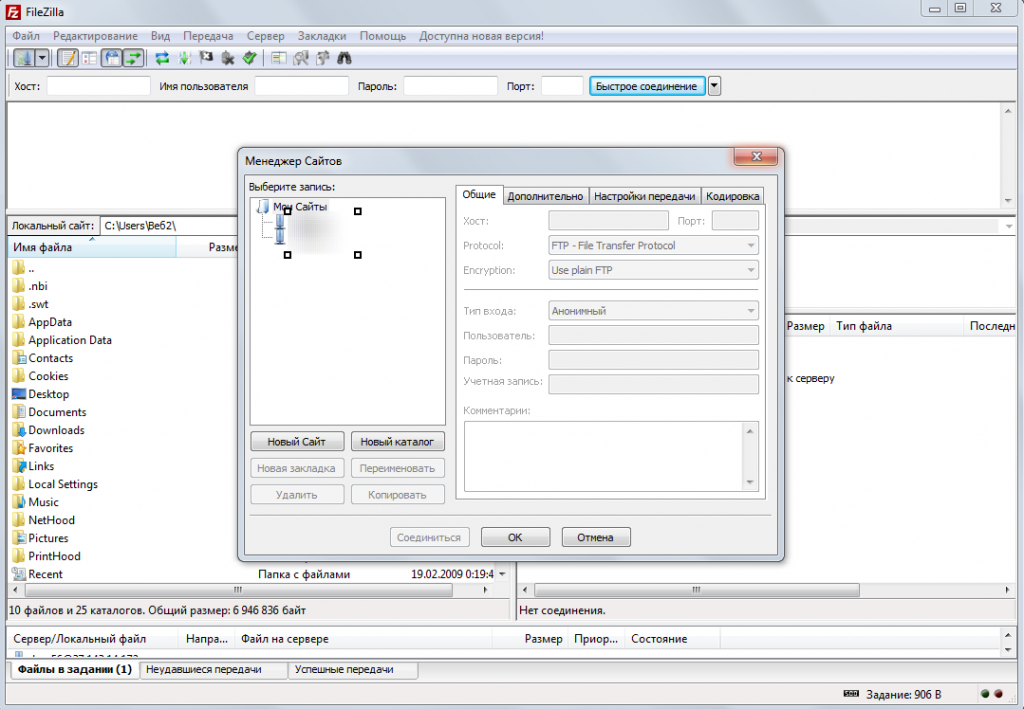The image size is (1024, 709).
Task: Toggle synchronized browsing toolbar icon
Action: (x=323, y=58)
